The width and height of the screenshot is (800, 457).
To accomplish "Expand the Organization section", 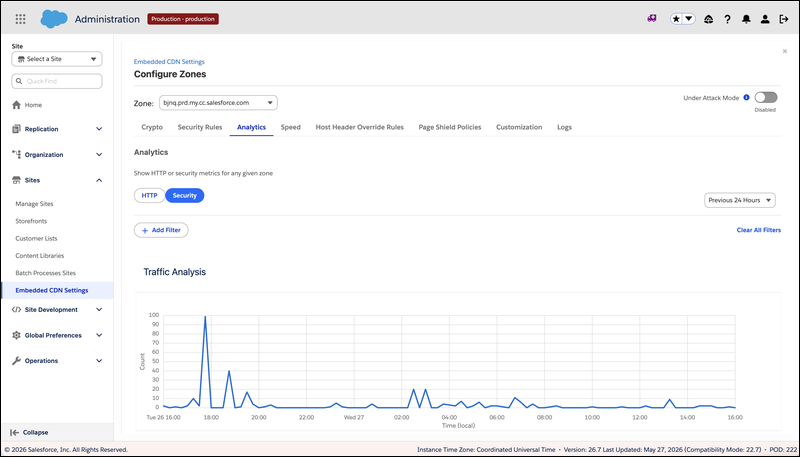I will pyautogui.click(x=99, y=155).
